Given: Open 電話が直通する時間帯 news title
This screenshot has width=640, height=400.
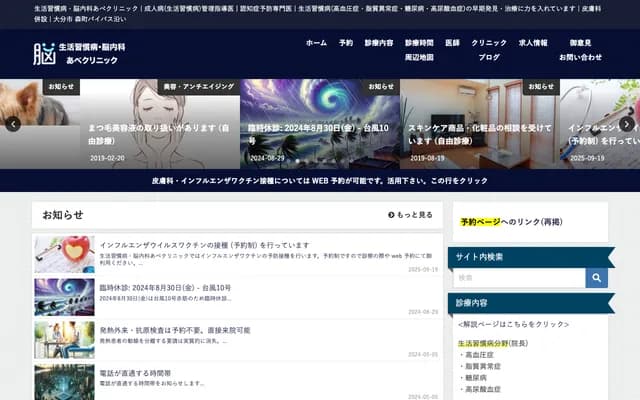Looking at the screenshot, I should click(135, 373).
